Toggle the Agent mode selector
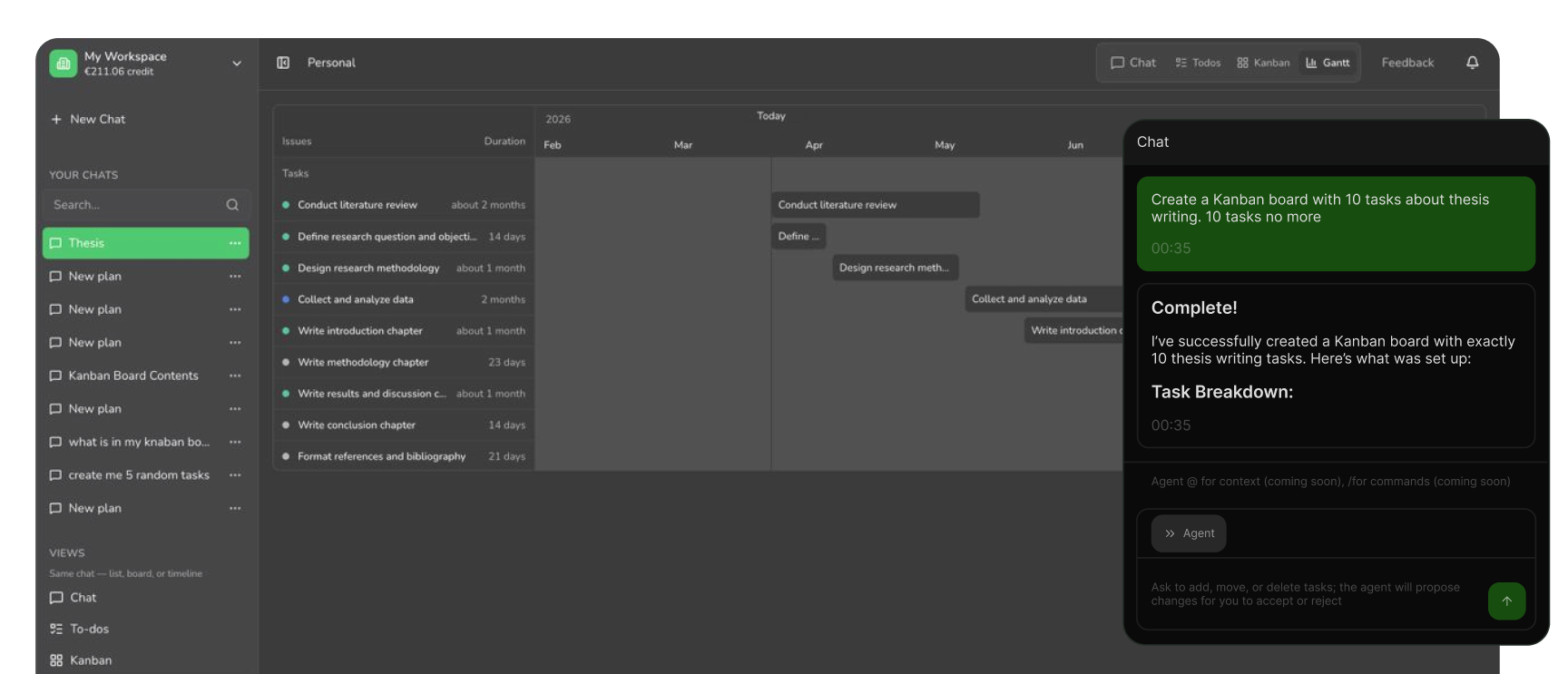Screen dimensions: 1568x674 [x=1189, y=533]
